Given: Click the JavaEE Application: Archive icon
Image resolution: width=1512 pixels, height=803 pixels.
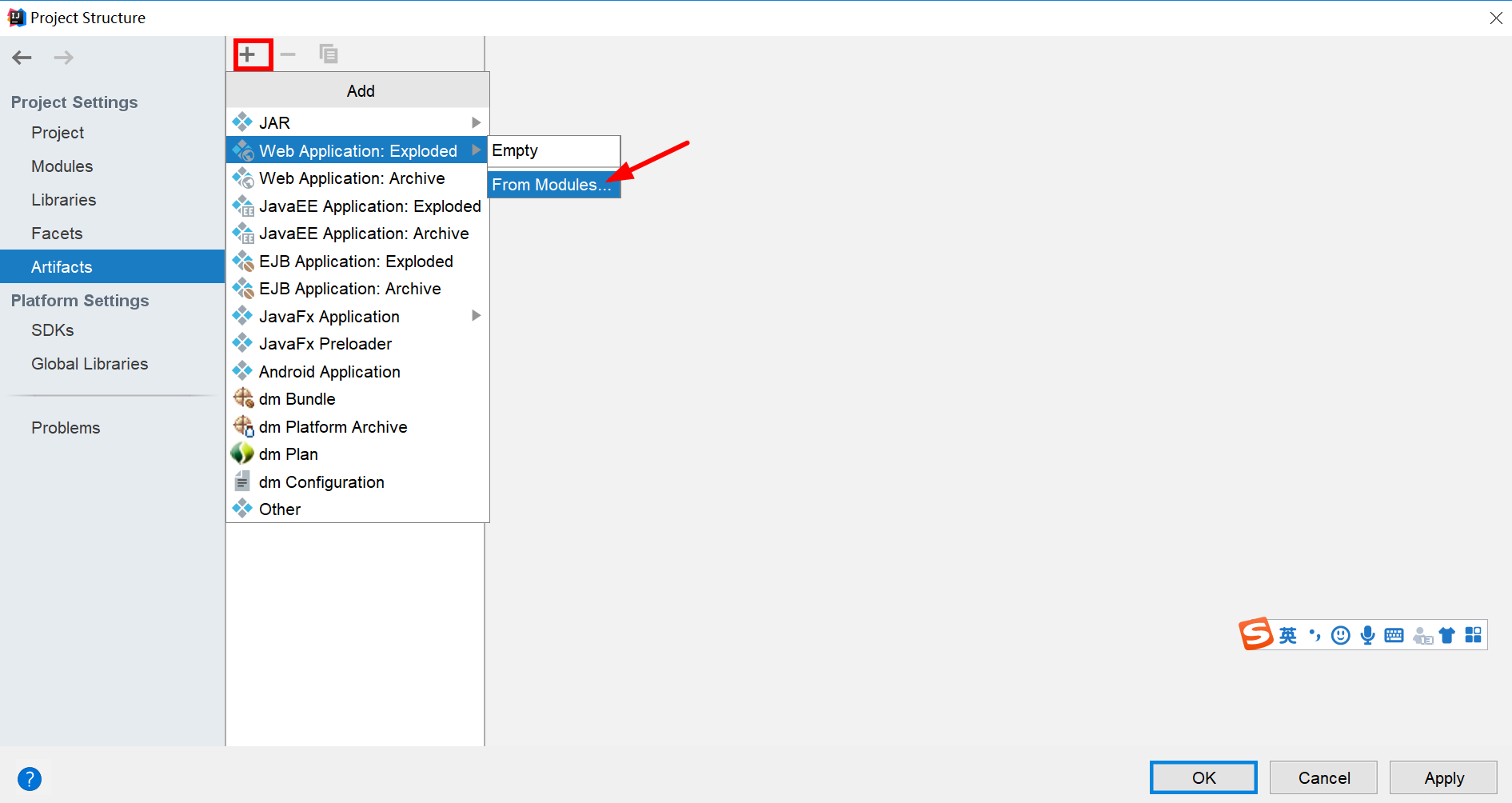Looking at the screenshot, I should tap(243, 233).
